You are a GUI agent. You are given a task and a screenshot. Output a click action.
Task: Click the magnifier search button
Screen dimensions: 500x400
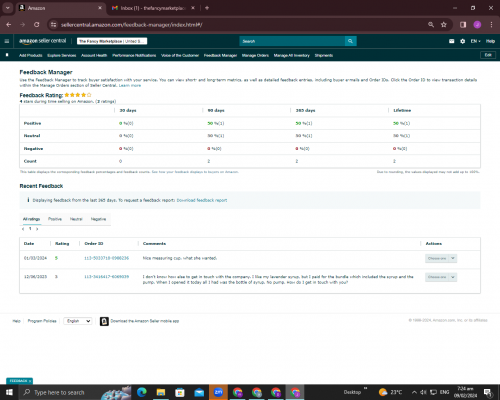pos(350,41)
